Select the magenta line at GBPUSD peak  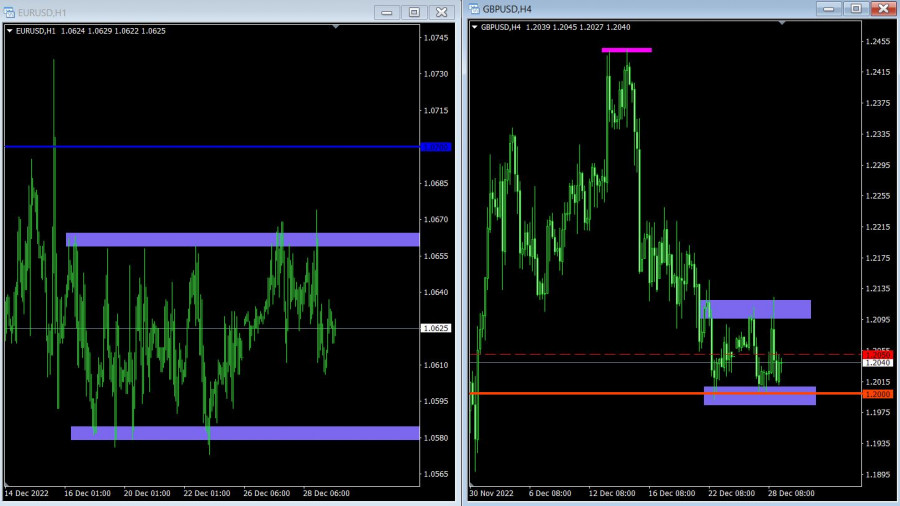(x=626, y=49)
